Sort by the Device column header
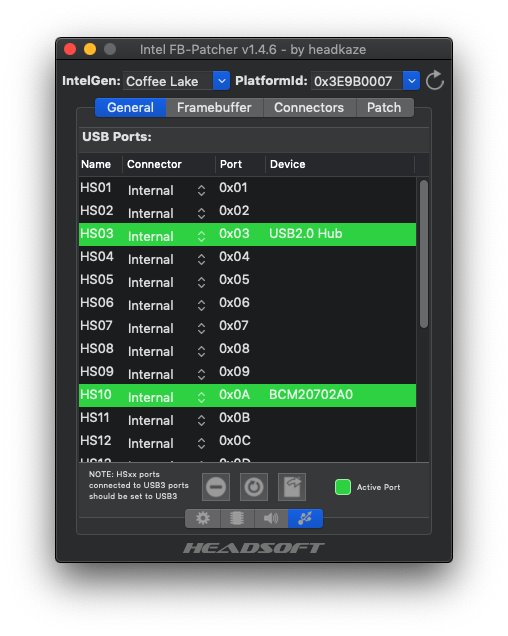This screenshot has width=508, height=636. [340, 164]
